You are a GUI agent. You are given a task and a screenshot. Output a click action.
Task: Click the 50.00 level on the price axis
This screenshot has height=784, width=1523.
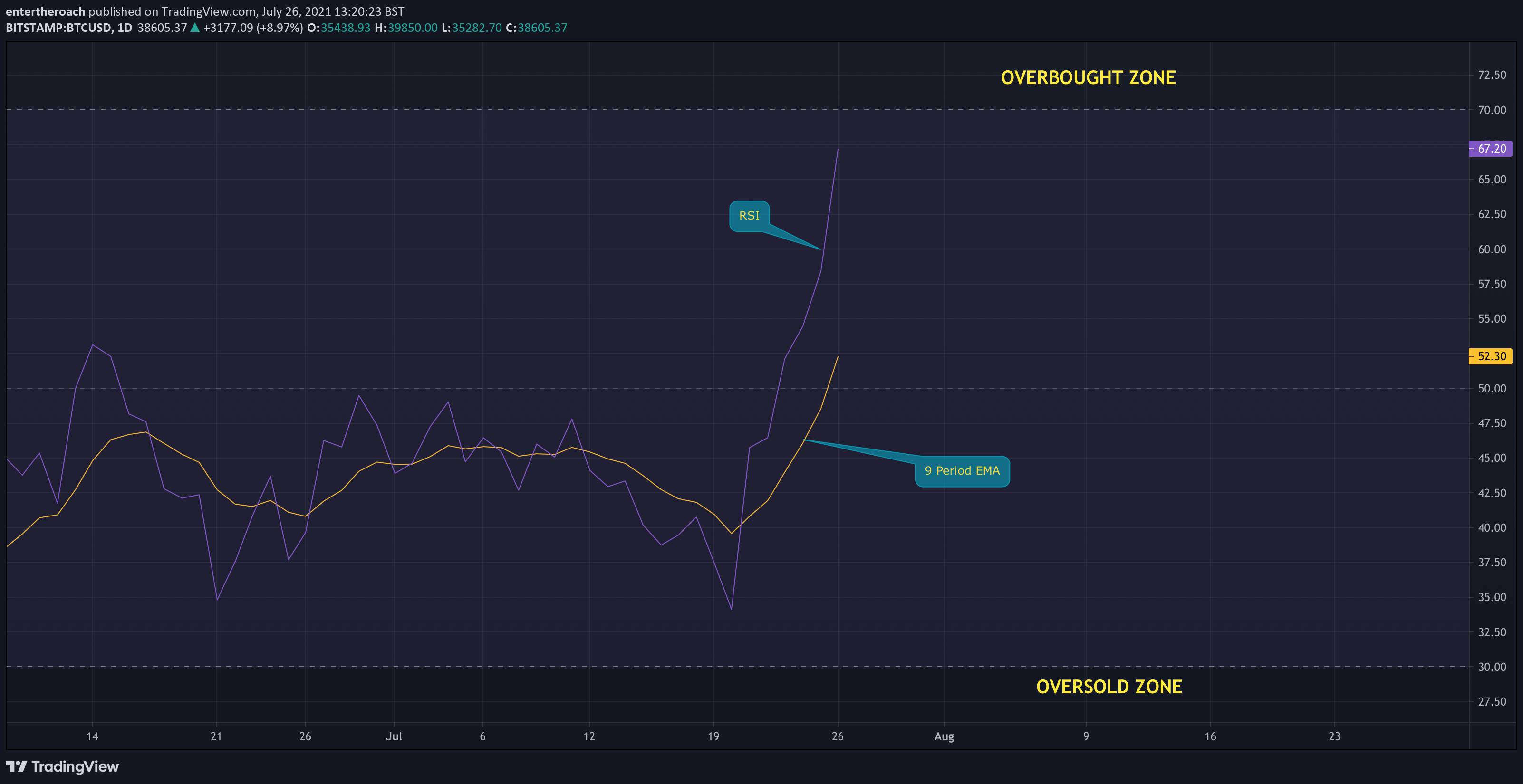point(1492,388)
